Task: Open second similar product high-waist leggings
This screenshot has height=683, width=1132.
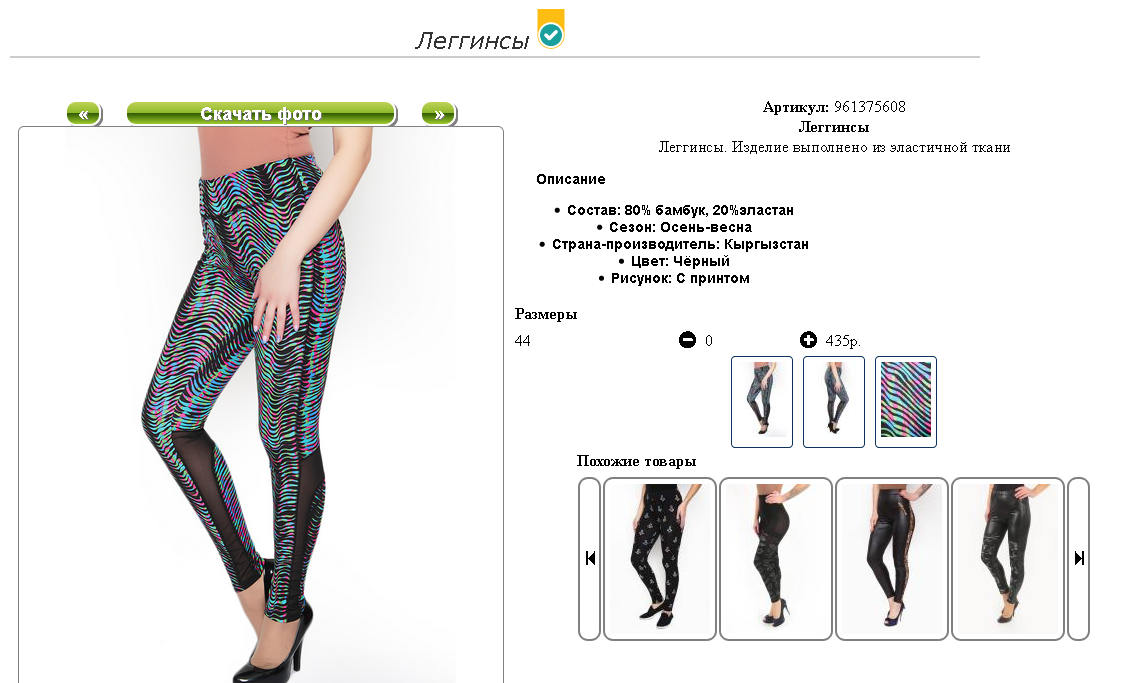Action: [x=776, y=558]
